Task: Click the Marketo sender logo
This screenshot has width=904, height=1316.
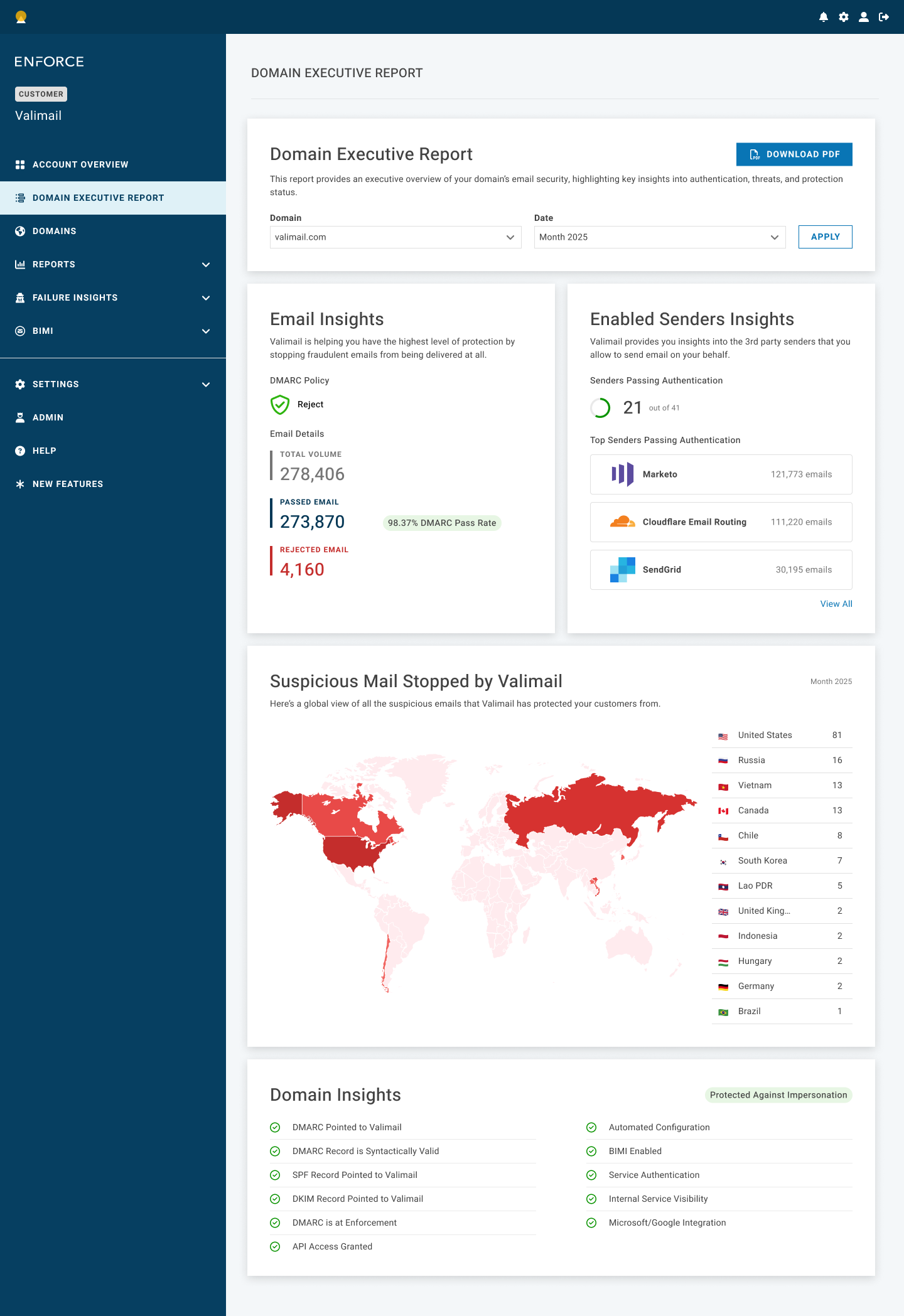Action: pyautogui.click(x=622, y=474)
